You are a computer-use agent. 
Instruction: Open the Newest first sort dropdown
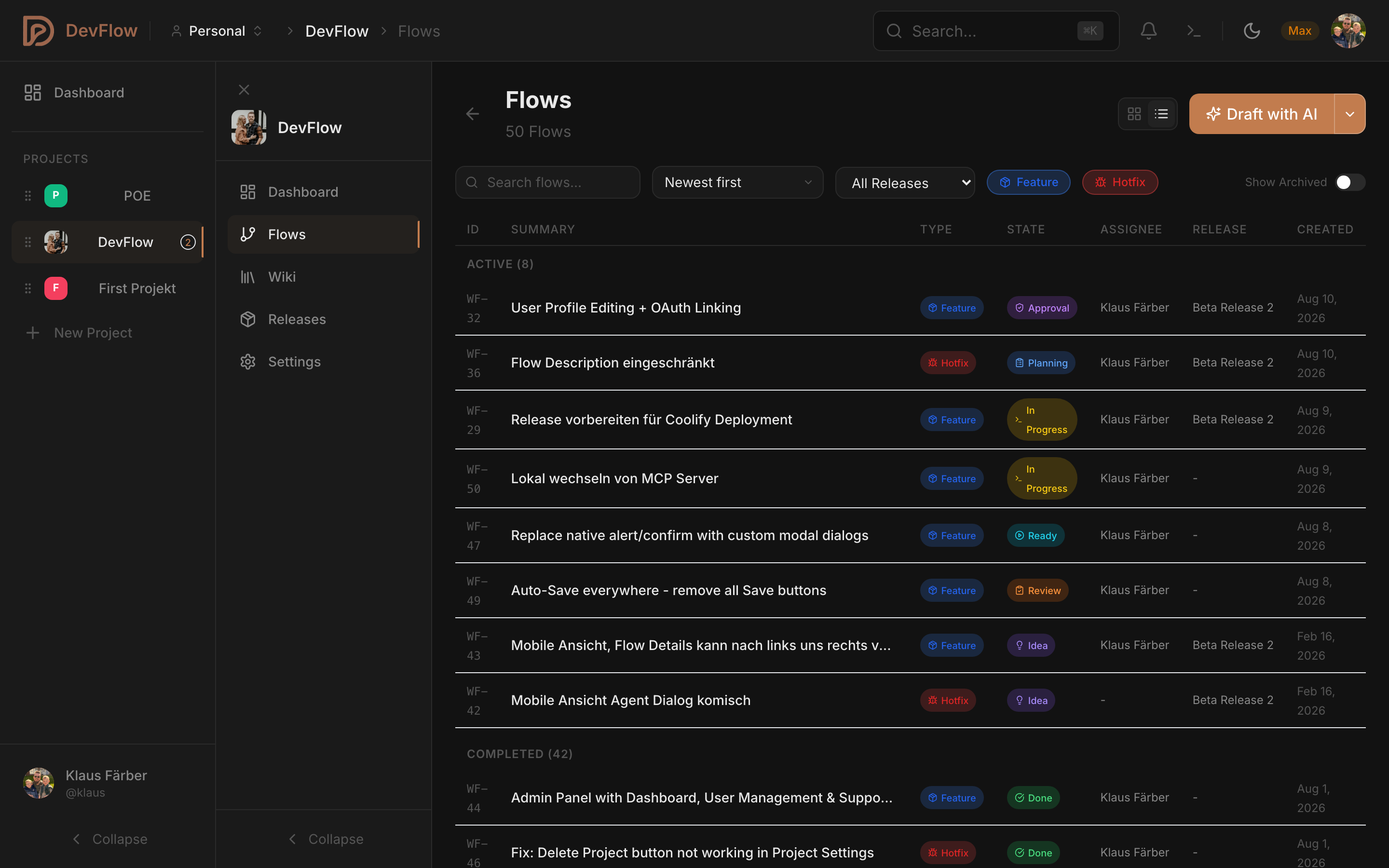737,183
